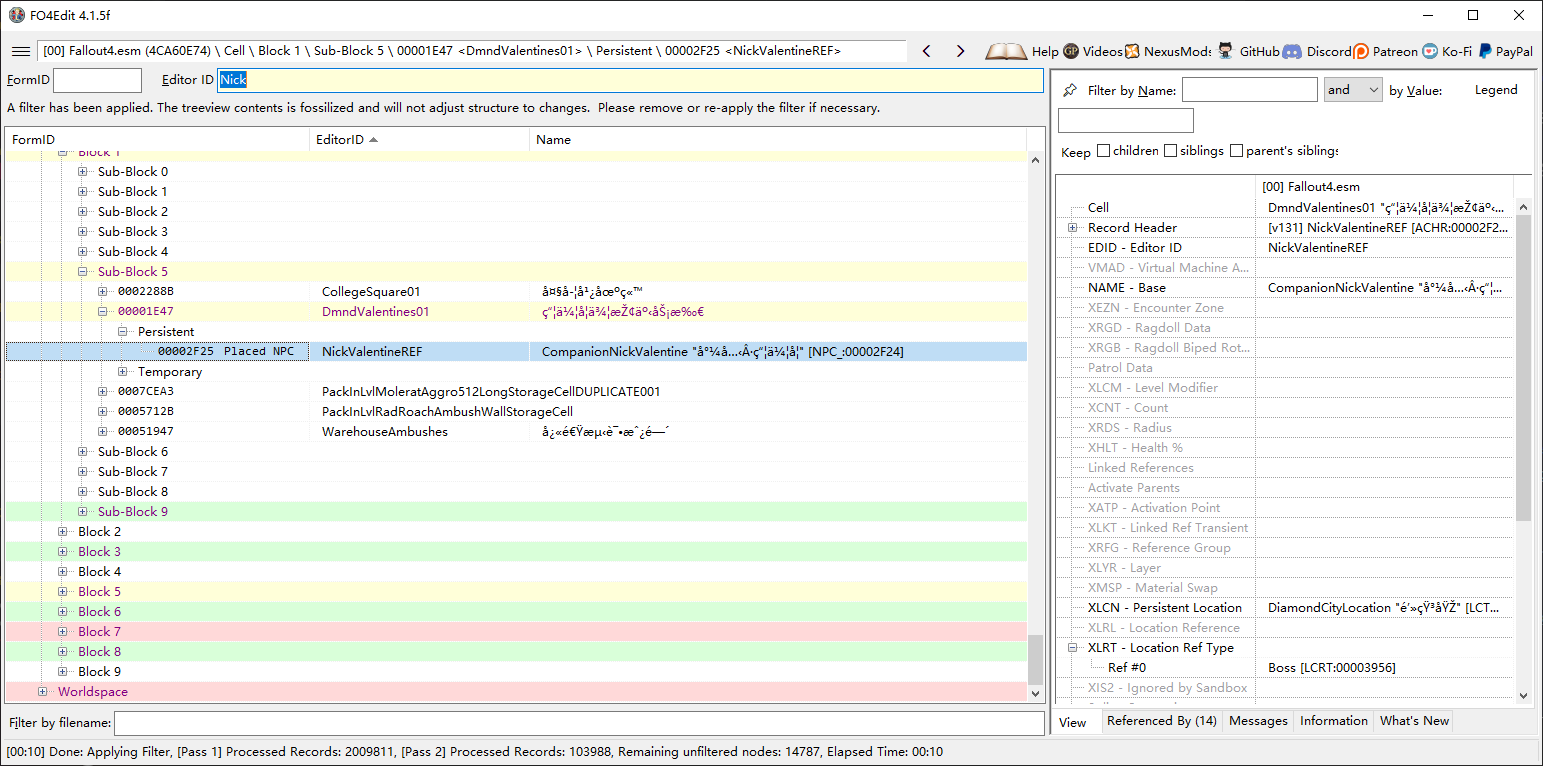The height and width of the screenshot is (766, 1543).
Task: Click the Linked References row
Action: (1284, 468)
